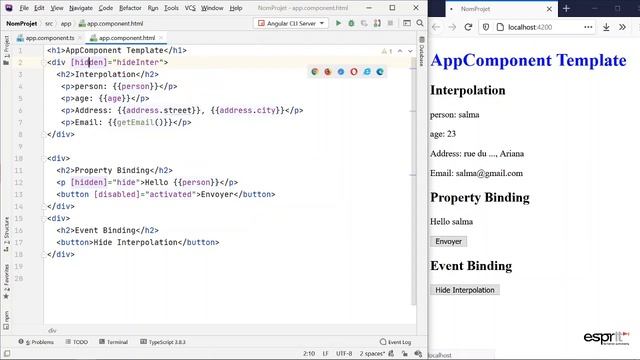Open the Favorites tool window
This screenshot has height=360, width=640.
6,281
